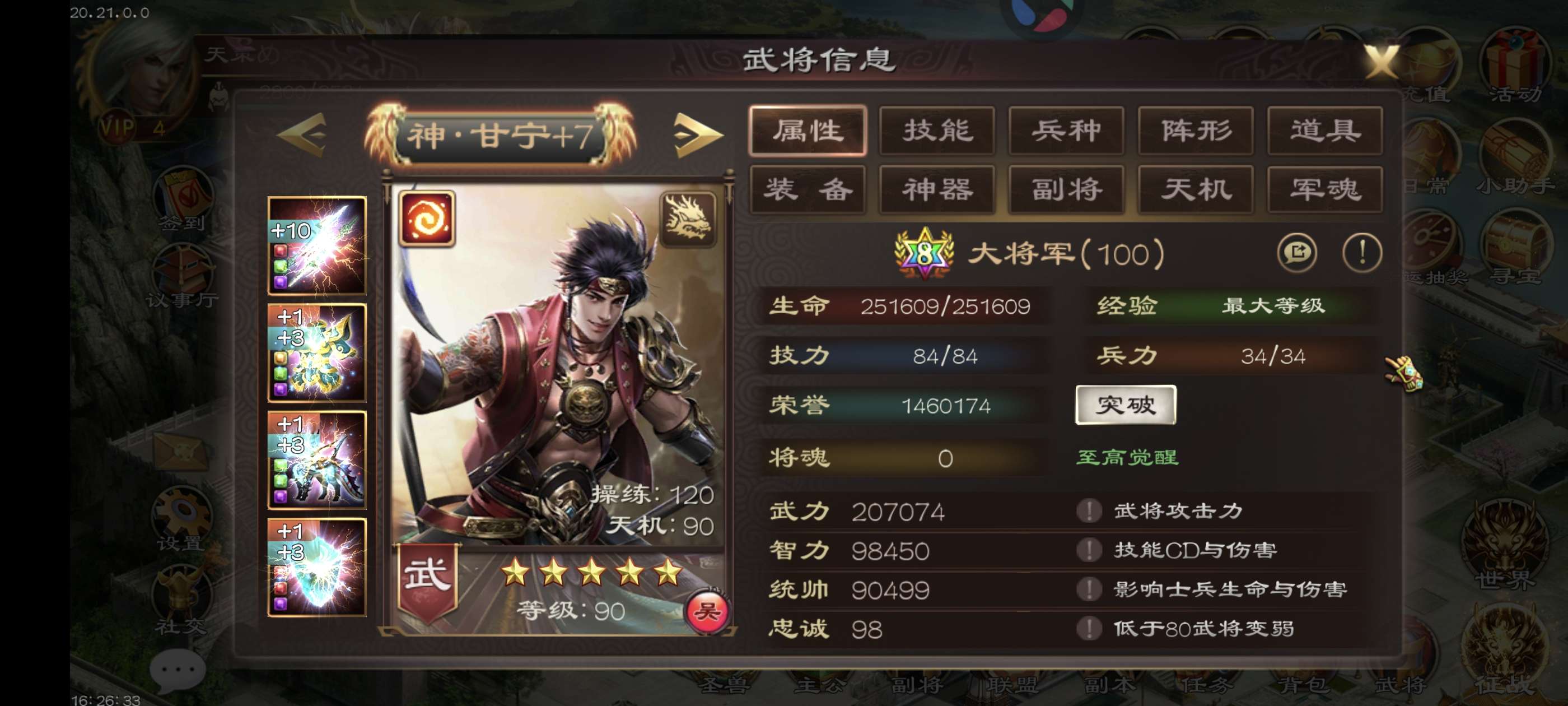Switch to the 技能 tab
This screenshot has width=1568, height=706.
[937, 131]
